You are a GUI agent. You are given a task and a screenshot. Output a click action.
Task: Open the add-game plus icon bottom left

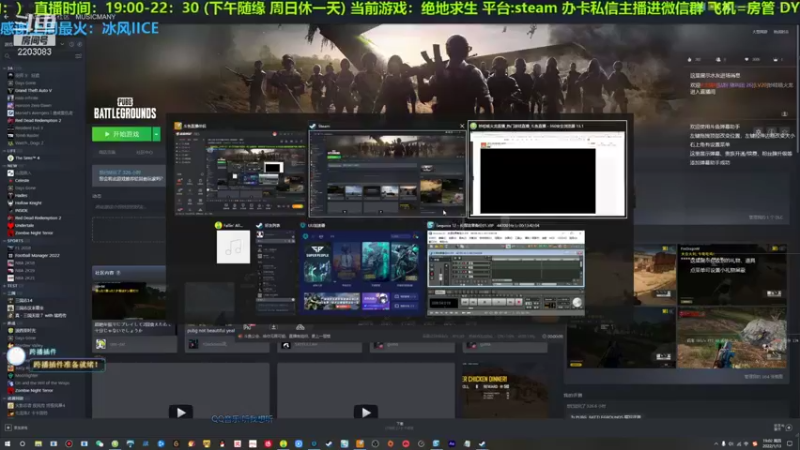(x=8, y=428)
